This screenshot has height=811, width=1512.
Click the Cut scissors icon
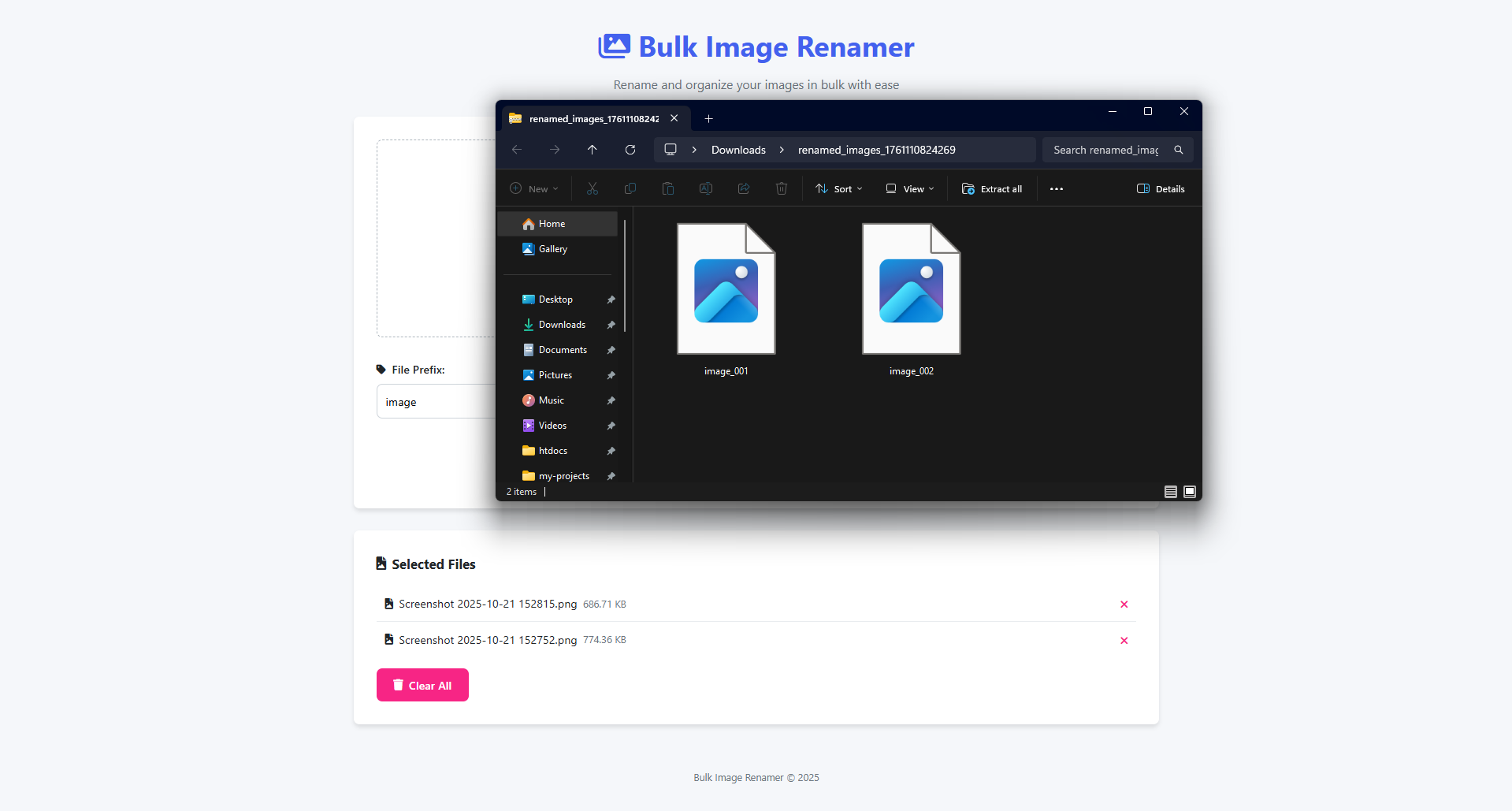(x=593, y=188)
